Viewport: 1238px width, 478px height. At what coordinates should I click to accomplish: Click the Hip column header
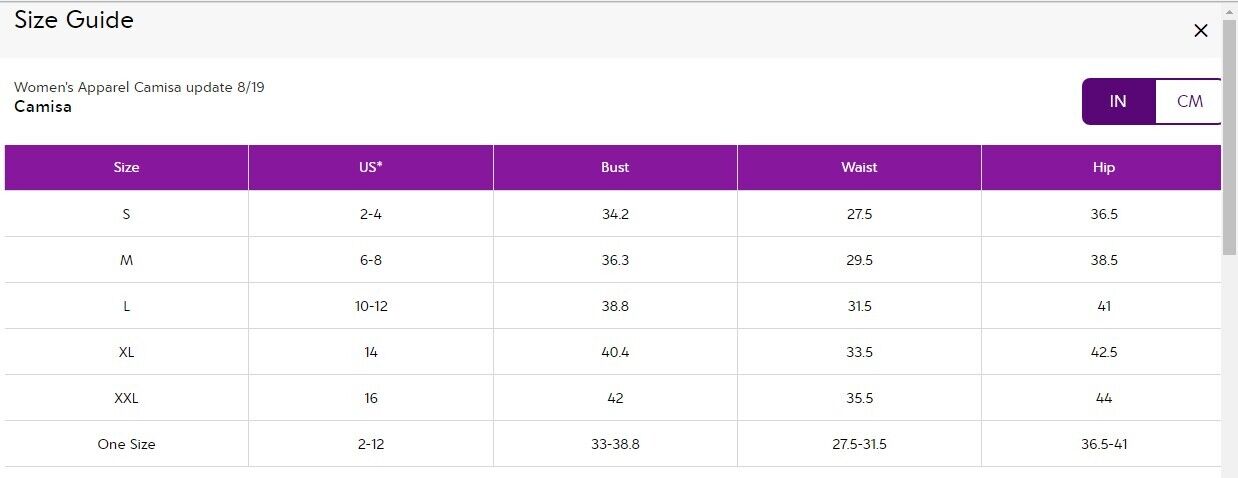1103,167
